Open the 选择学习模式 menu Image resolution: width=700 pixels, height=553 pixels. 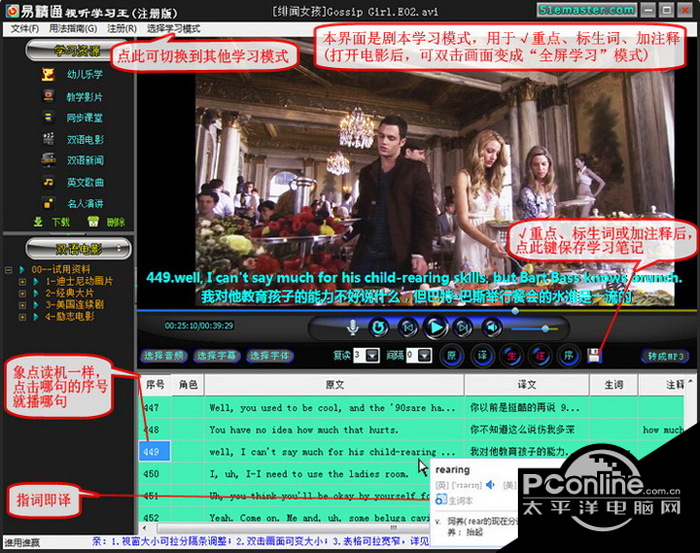(173, 29)
